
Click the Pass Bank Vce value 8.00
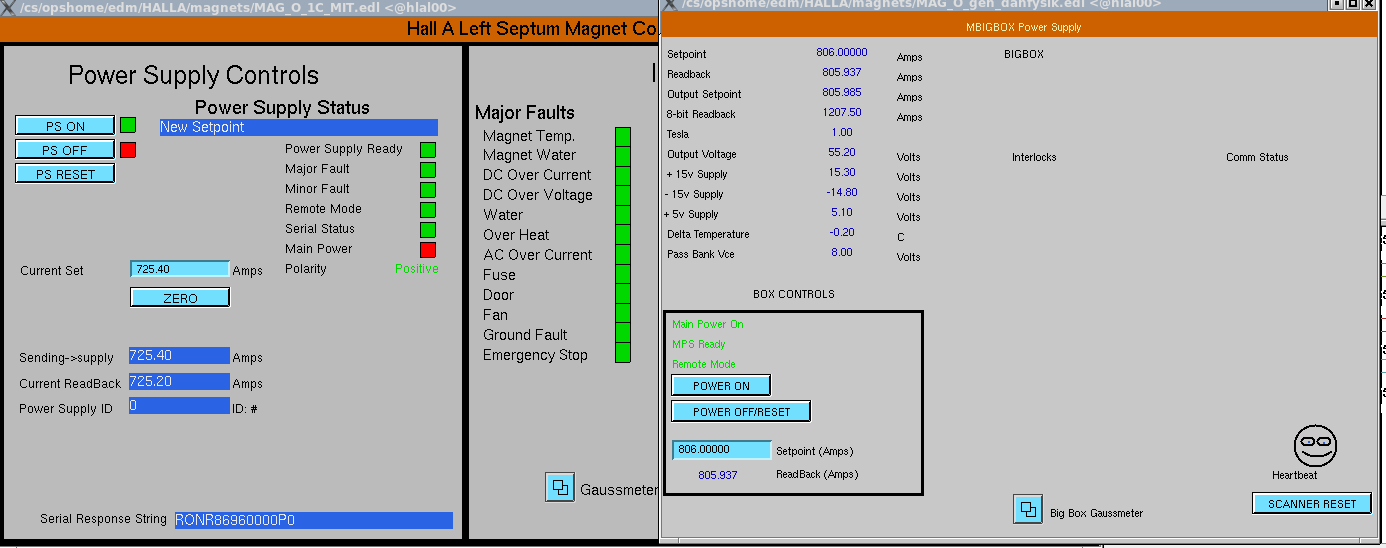tap(842, 253)
